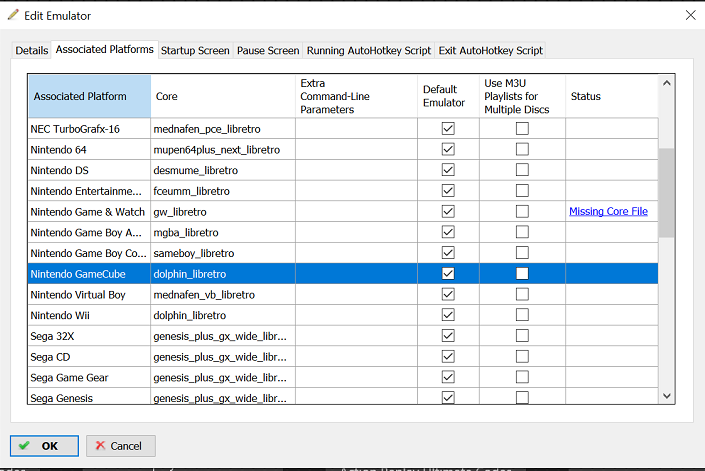This screenshot has height=471, width=705.
Task: Select the NEC TurboGrafx-16 platform row
Action: (343, 129)
